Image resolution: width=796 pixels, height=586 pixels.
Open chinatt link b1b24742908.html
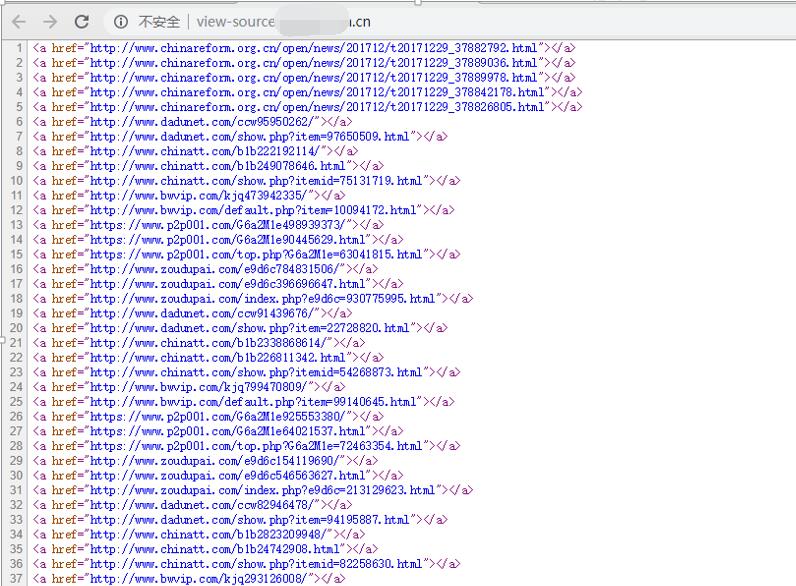pyautogui.click(x=215, y=549)
